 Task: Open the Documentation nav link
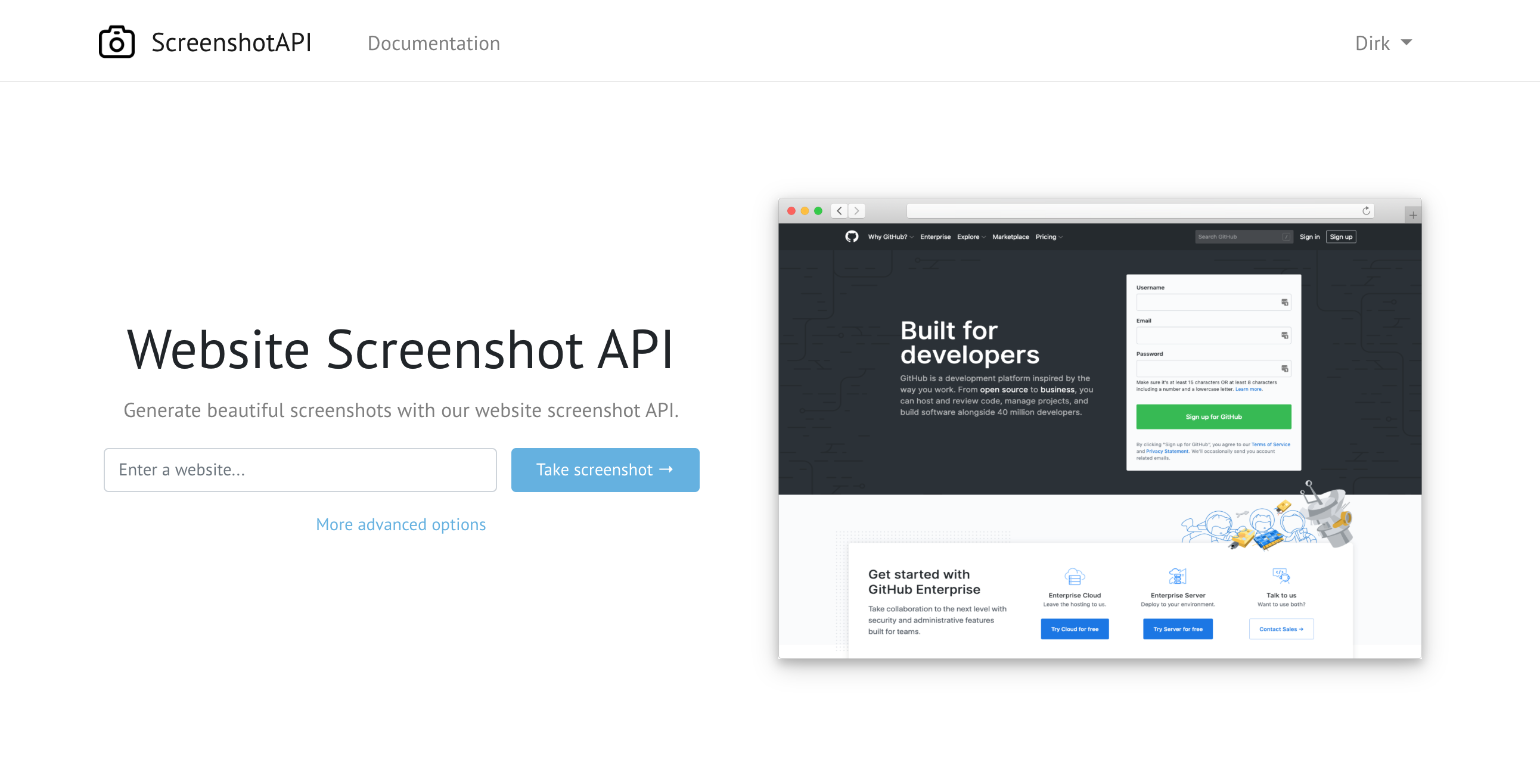[433, 43]
